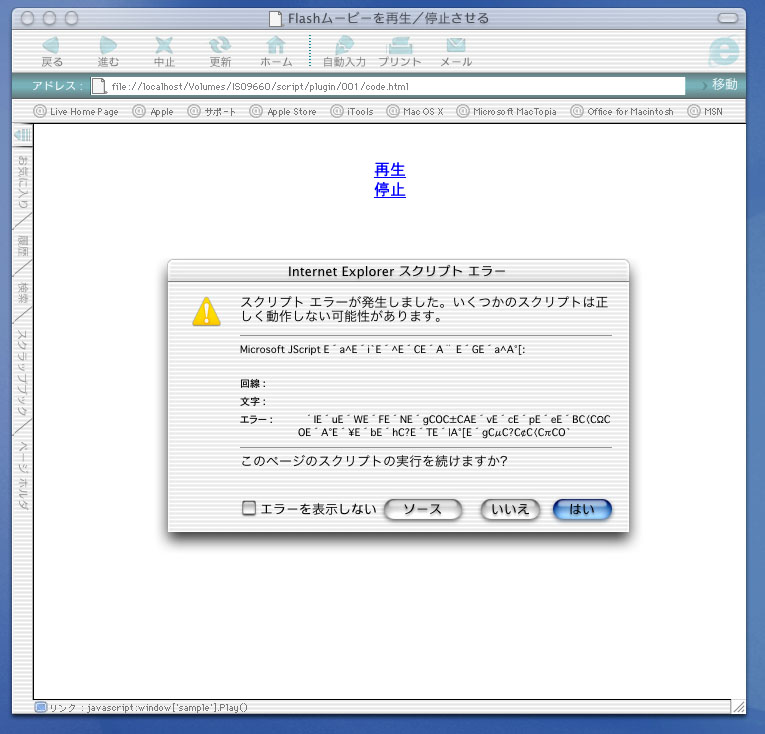The height and width of the screenshot is (734, 765).
Task: Open the サポート favorites bar link
Action: tap(212, 111)
